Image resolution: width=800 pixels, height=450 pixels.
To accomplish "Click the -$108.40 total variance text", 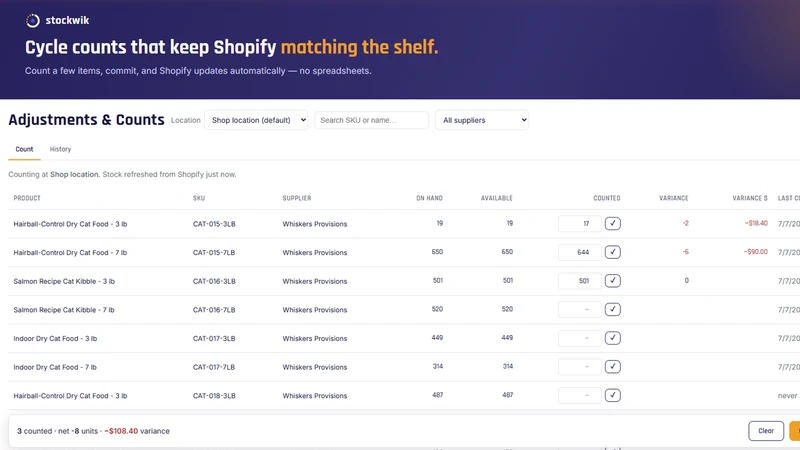I will 121,431.
